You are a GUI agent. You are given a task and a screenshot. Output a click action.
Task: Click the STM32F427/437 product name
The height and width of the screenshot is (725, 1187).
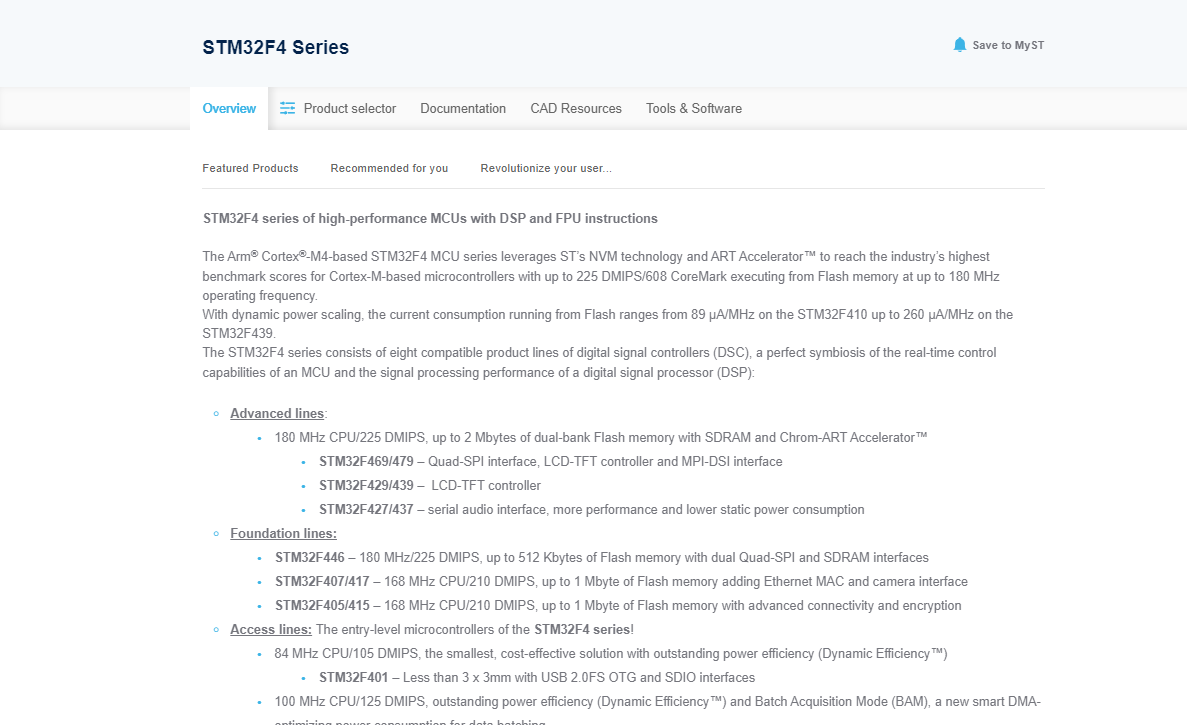[x=366, y=510]
